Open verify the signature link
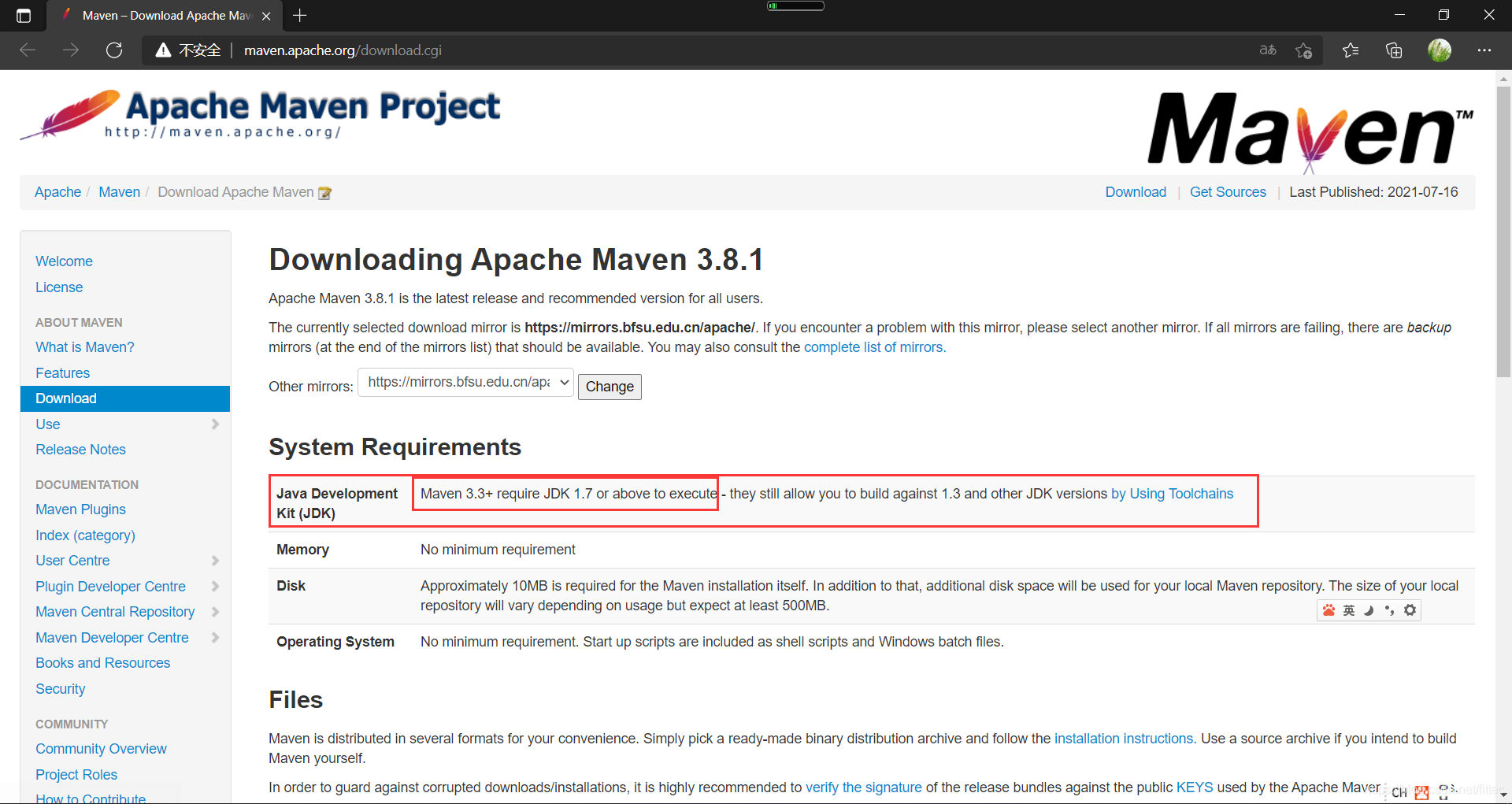This screenshot has height=804, width=1512. pos(863,787)
